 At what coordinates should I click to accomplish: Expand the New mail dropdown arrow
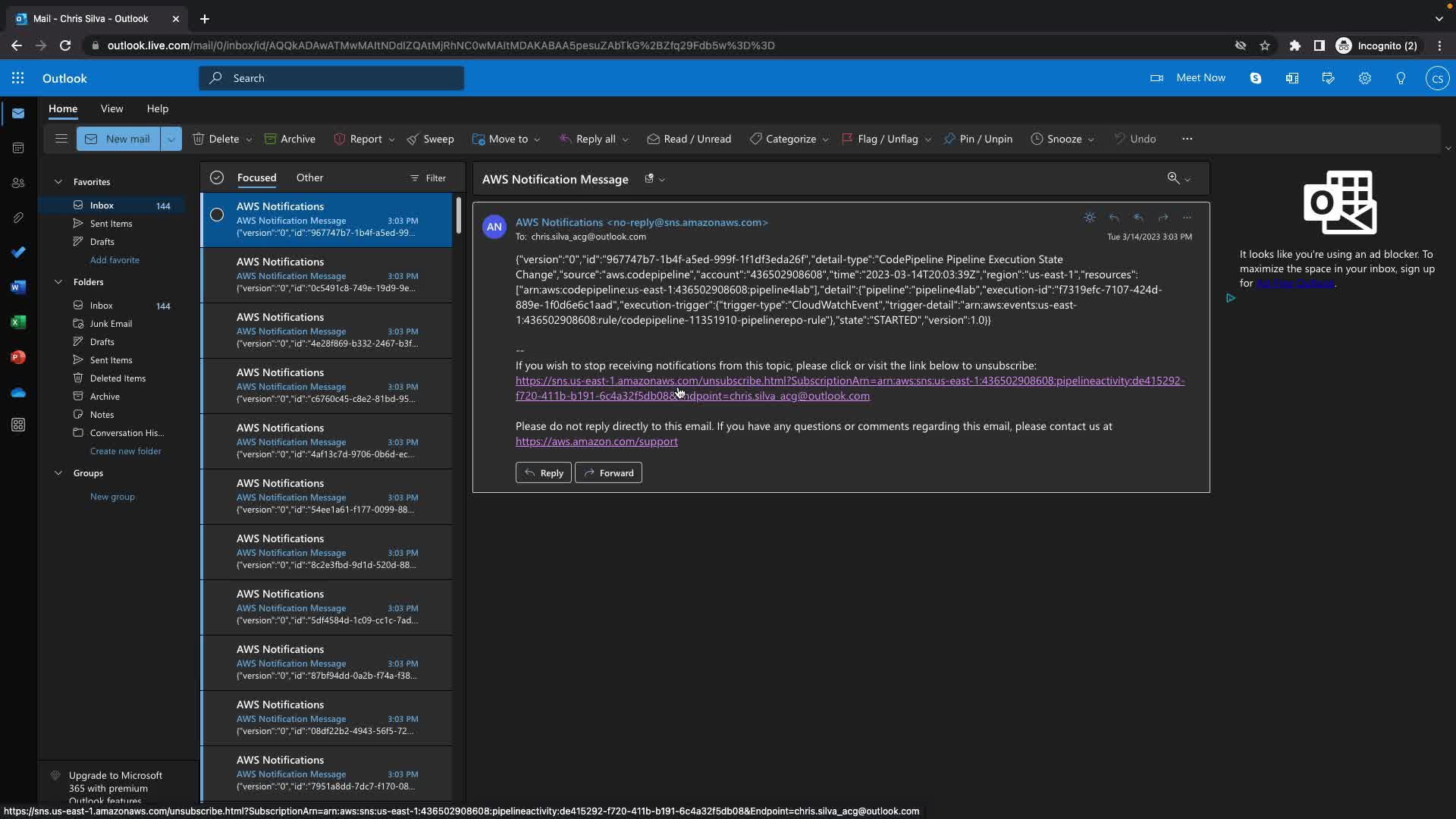pos(171,139)
